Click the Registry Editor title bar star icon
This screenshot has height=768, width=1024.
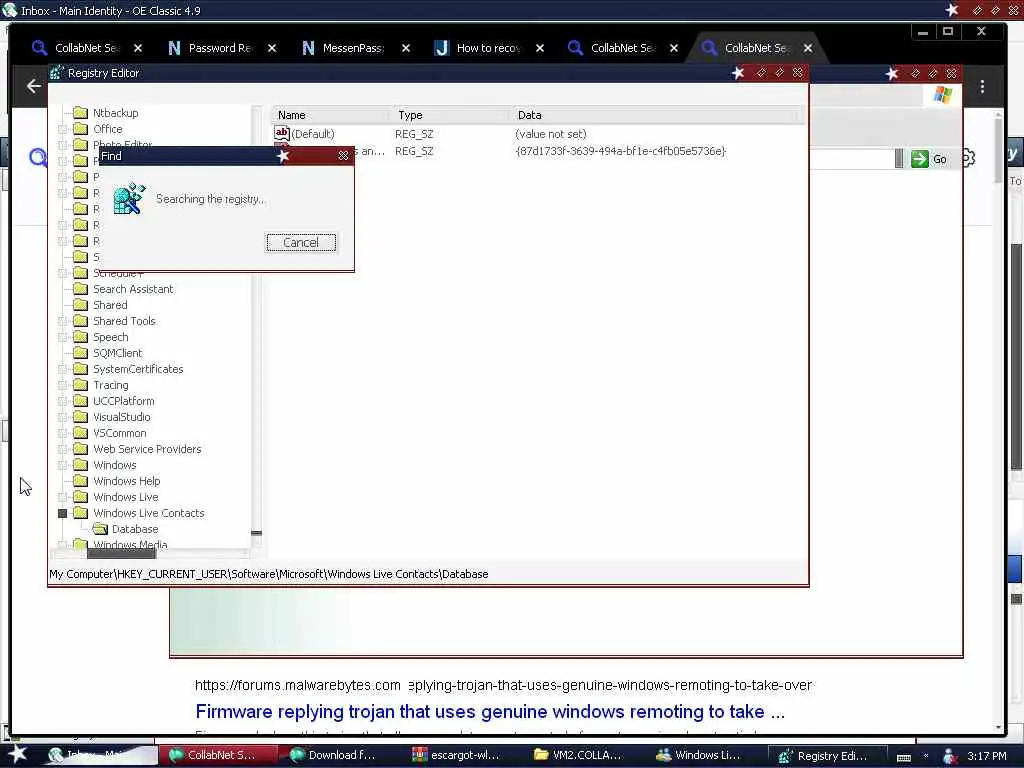pos(738,73)
